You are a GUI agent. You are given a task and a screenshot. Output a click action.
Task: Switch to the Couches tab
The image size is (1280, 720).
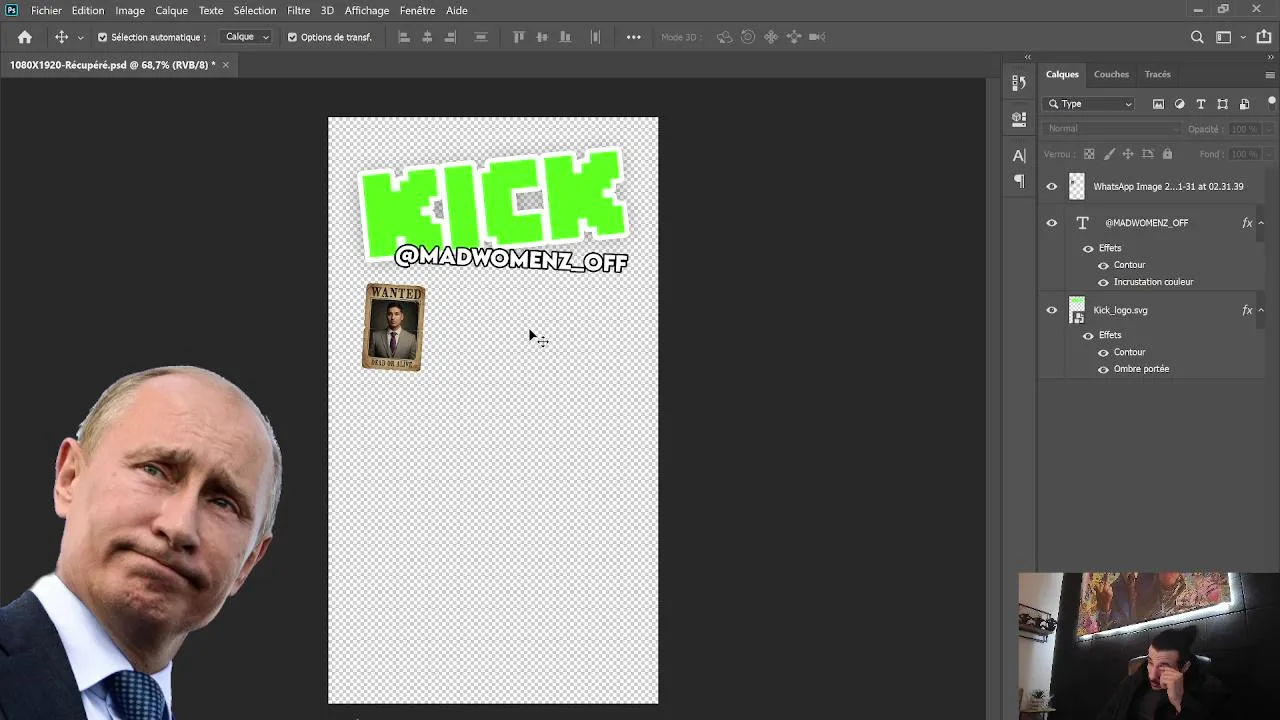click(x=1111, y=74)
